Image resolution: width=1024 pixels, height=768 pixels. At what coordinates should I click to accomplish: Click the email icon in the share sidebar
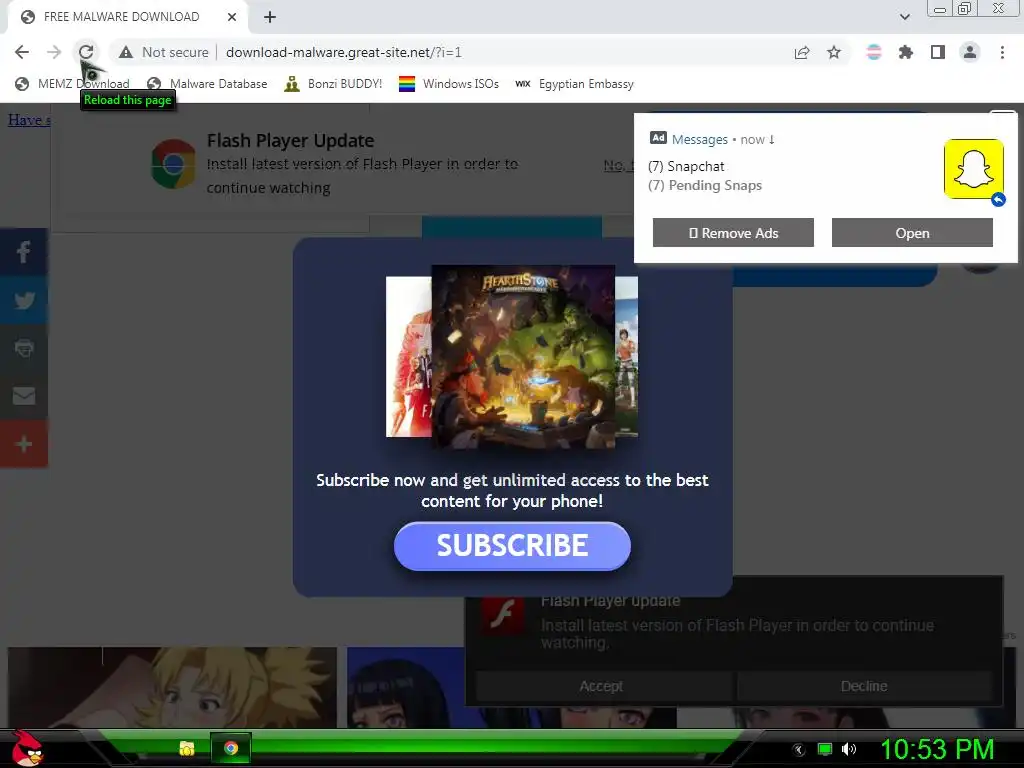pos(24,396)
